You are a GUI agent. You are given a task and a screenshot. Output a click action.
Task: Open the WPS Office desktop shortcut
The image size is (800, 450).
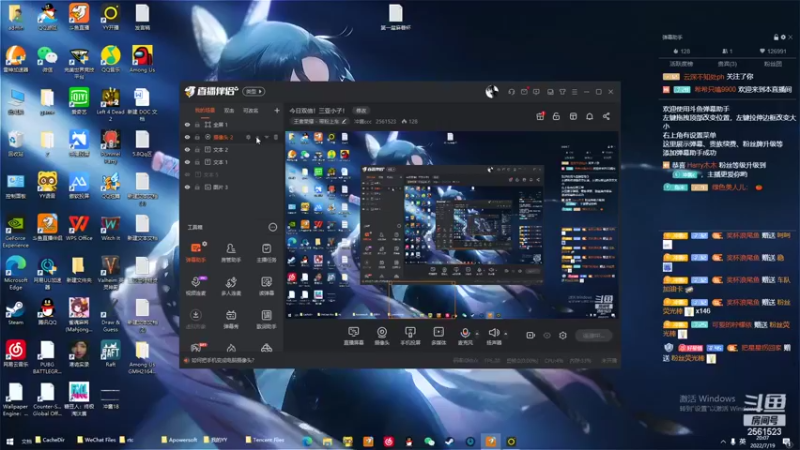pos(79,228)
